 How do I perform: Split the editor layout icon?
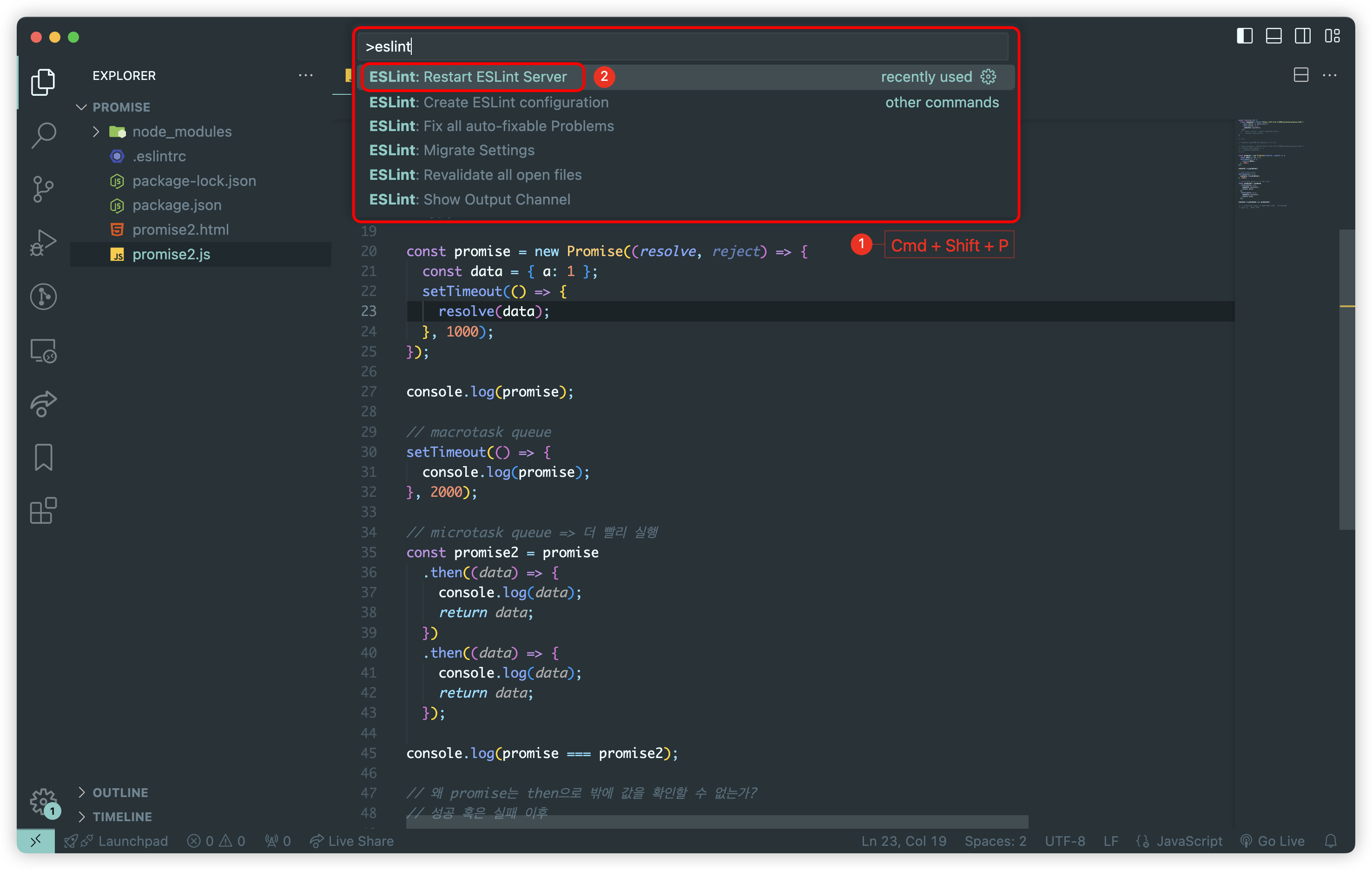(1301, 75)
